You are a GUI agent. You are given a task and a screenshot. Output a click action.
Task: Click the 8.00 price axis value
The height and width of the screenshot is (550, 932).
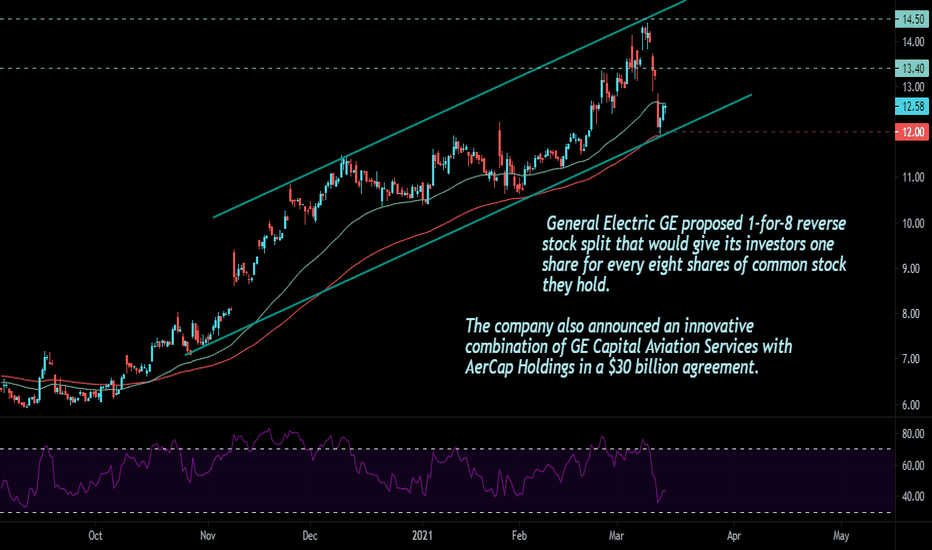click(913, 314)
